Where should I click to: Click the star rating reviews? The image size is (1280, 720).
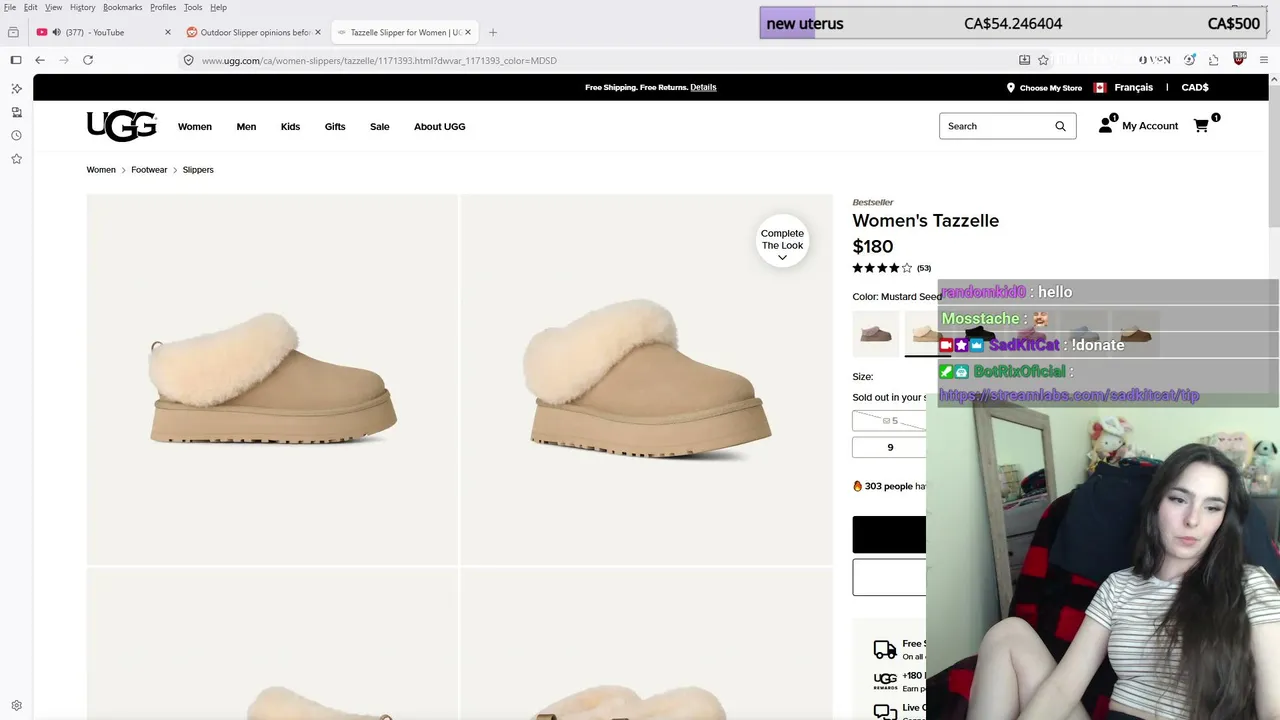[x=882, y=268]
